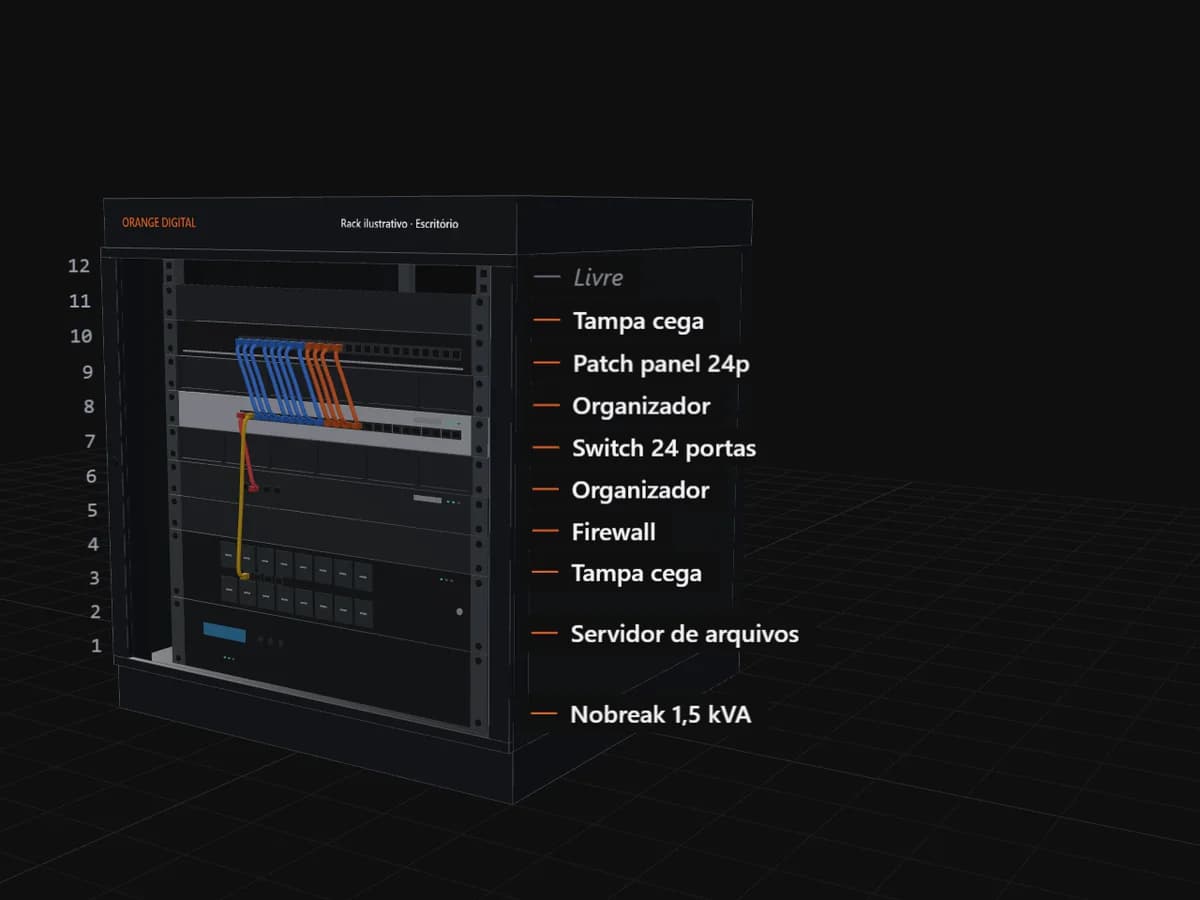Click rack unit number 5
This screenshot has height=900, width=1200.
point(93,511)
